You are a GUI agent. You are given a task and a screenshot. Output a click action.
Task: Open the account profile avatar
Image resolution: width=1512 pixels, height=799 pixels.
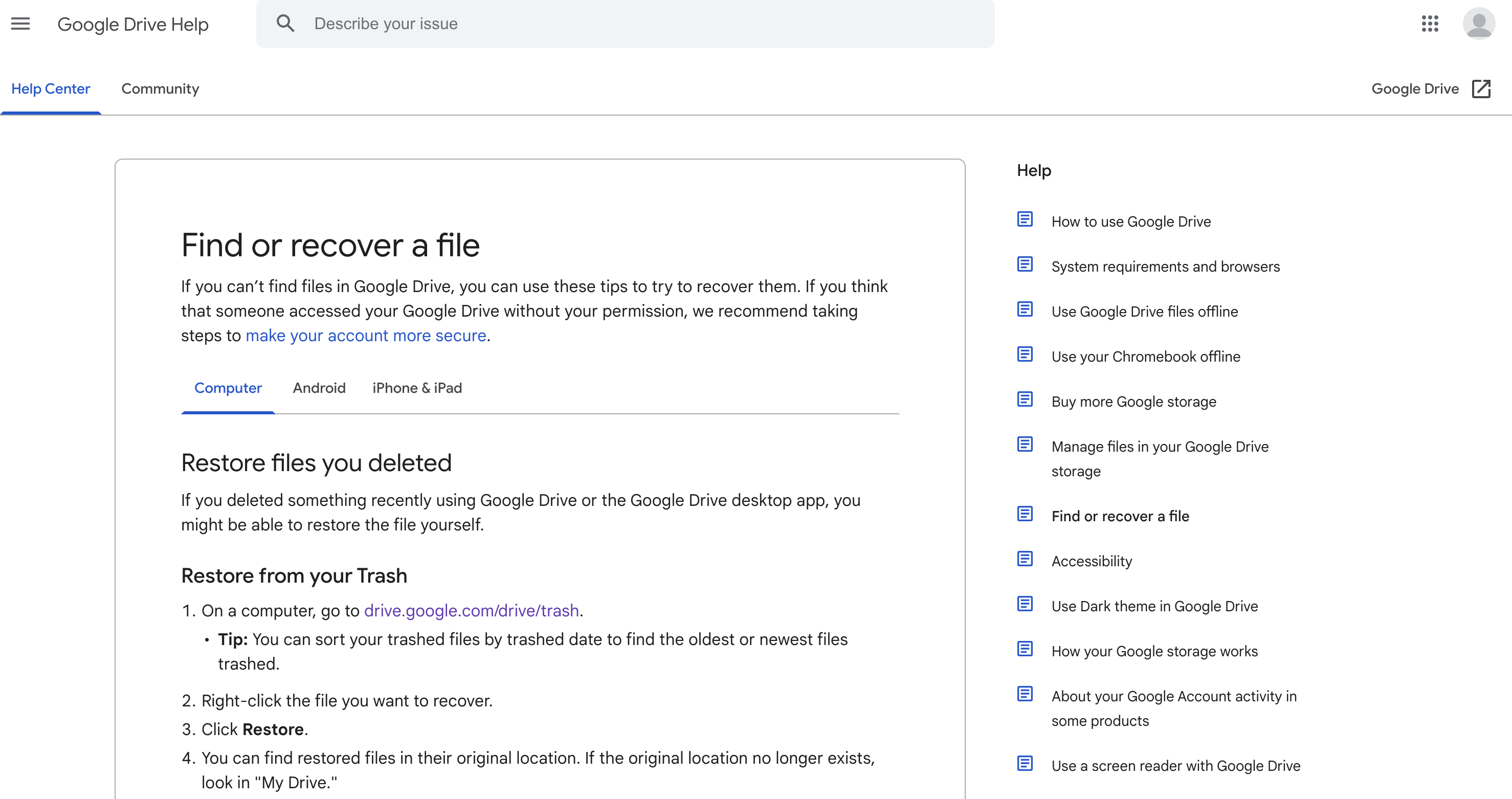1478,24
